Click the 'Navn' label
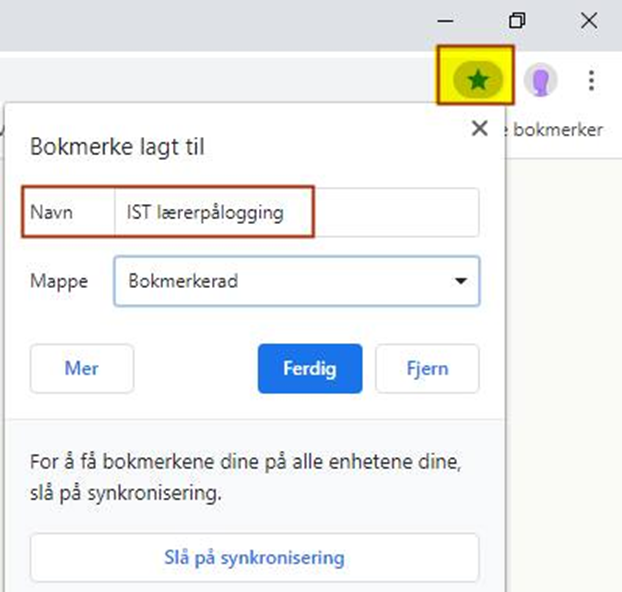The image size is (622, 592). [52, 212]
